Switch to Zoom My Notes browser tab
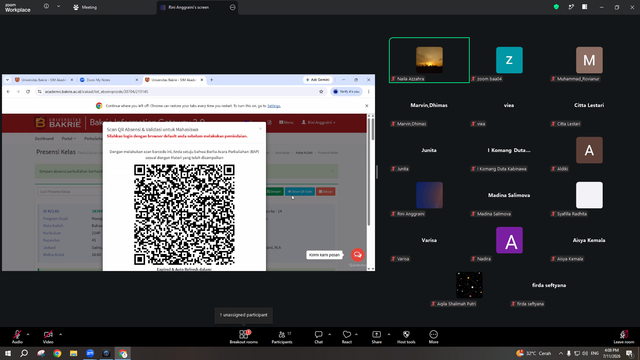Viewport: 640px width, 360px height. click(x=109, y=80)
